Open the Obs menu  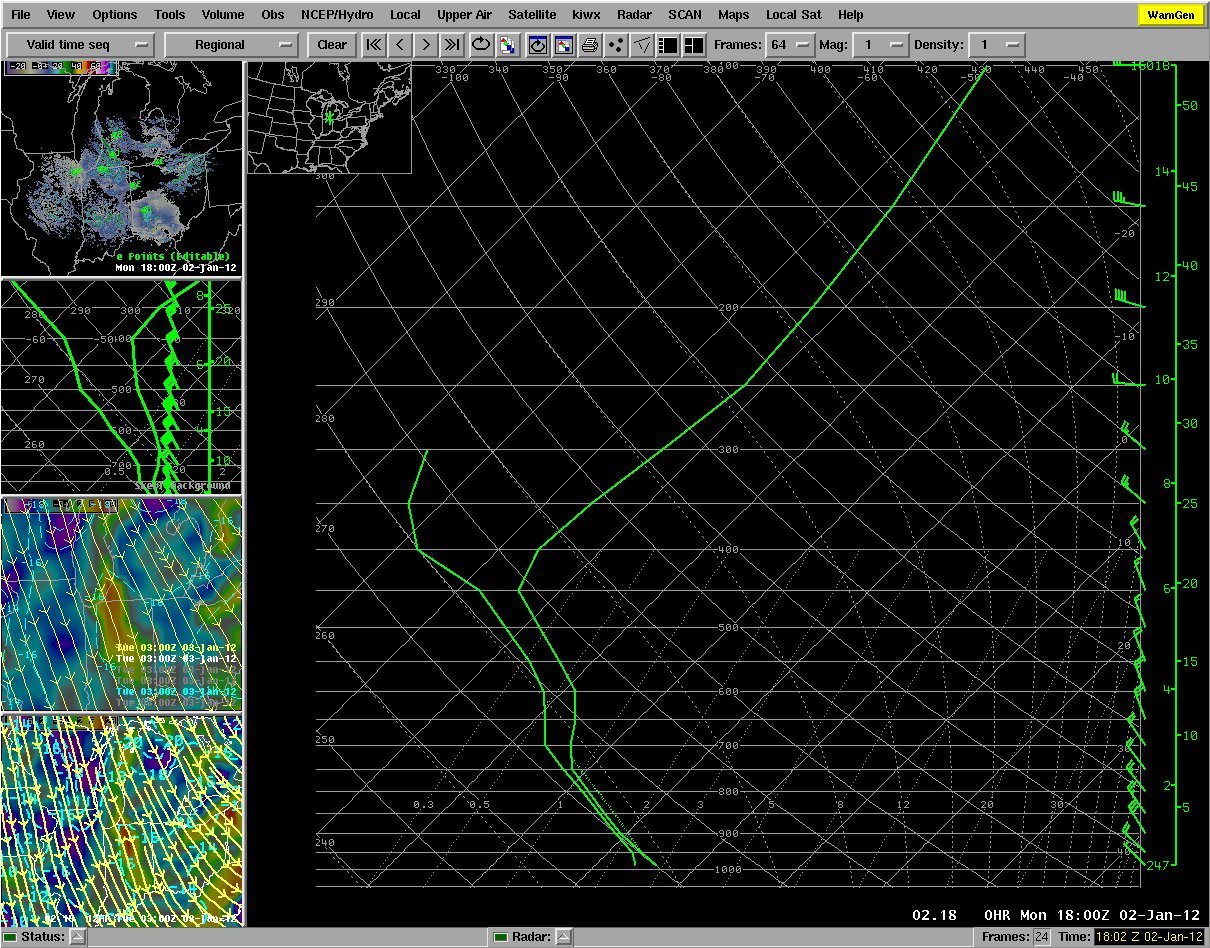pos(273,15)
